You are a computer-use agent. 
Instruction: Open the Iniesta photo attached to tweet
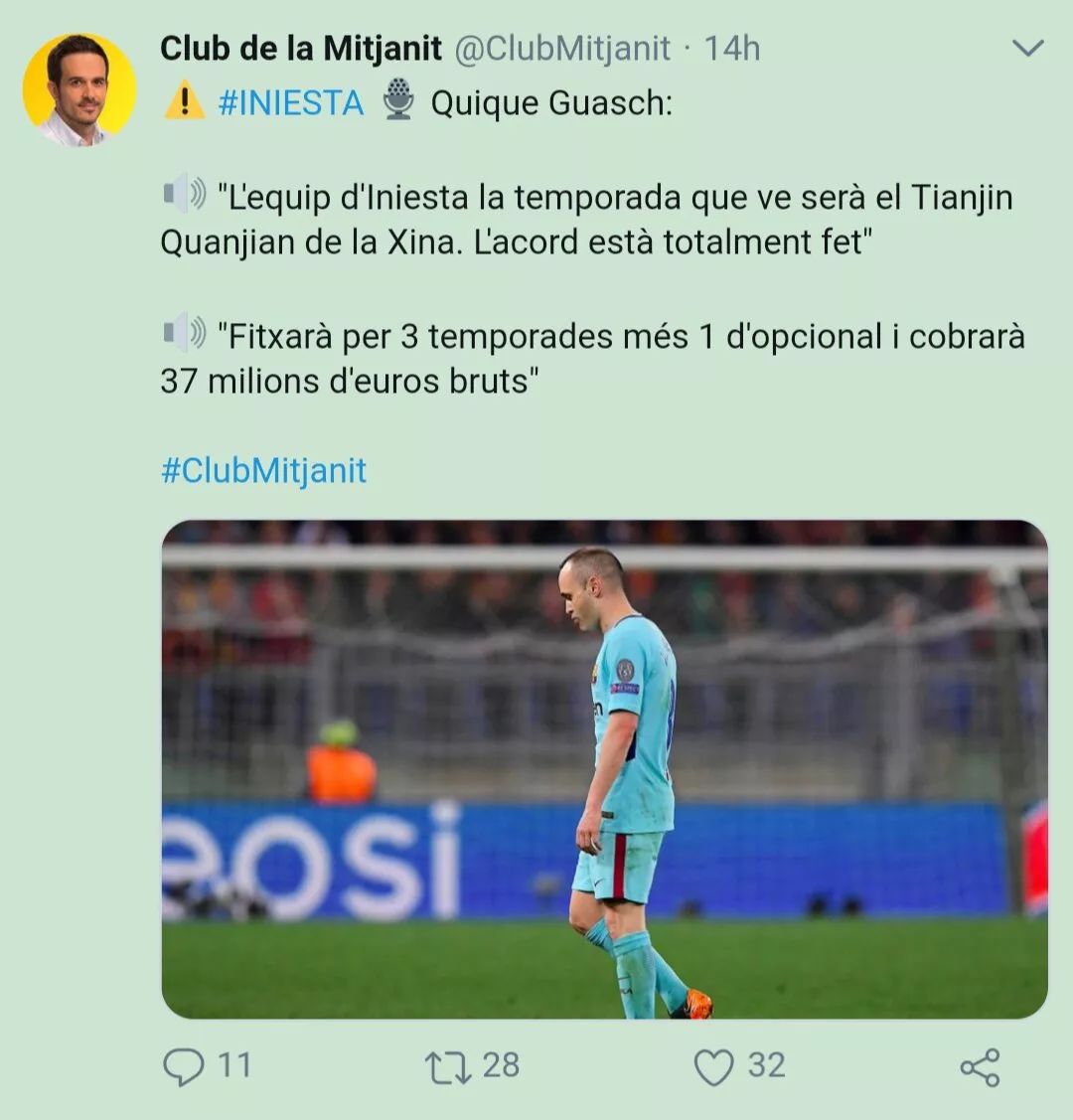pyautogui.click(x=605, y=769)
